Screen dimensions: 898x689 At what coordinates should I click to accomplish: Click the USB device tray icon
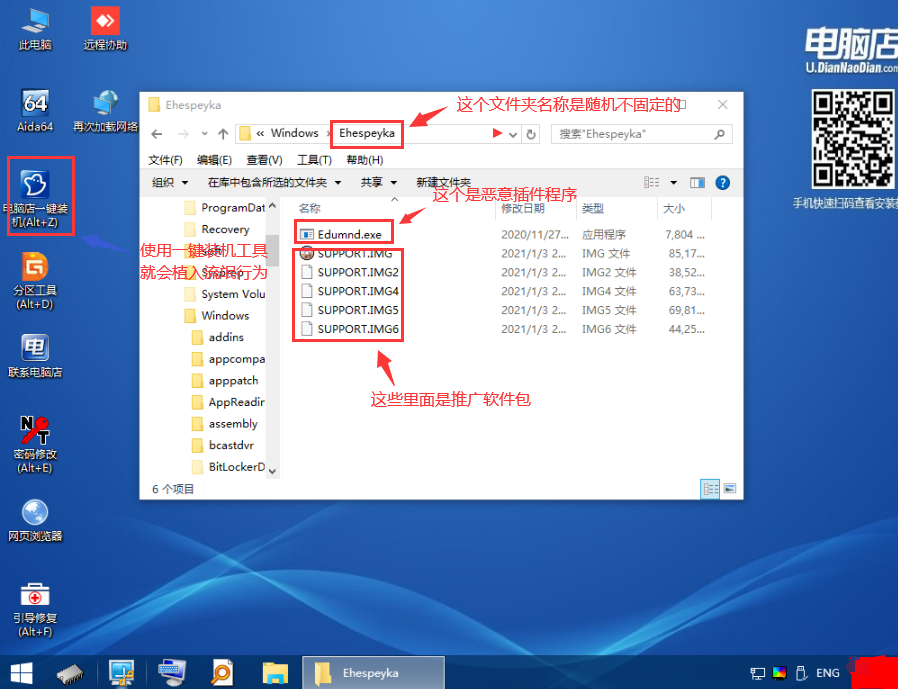point(801,673)
